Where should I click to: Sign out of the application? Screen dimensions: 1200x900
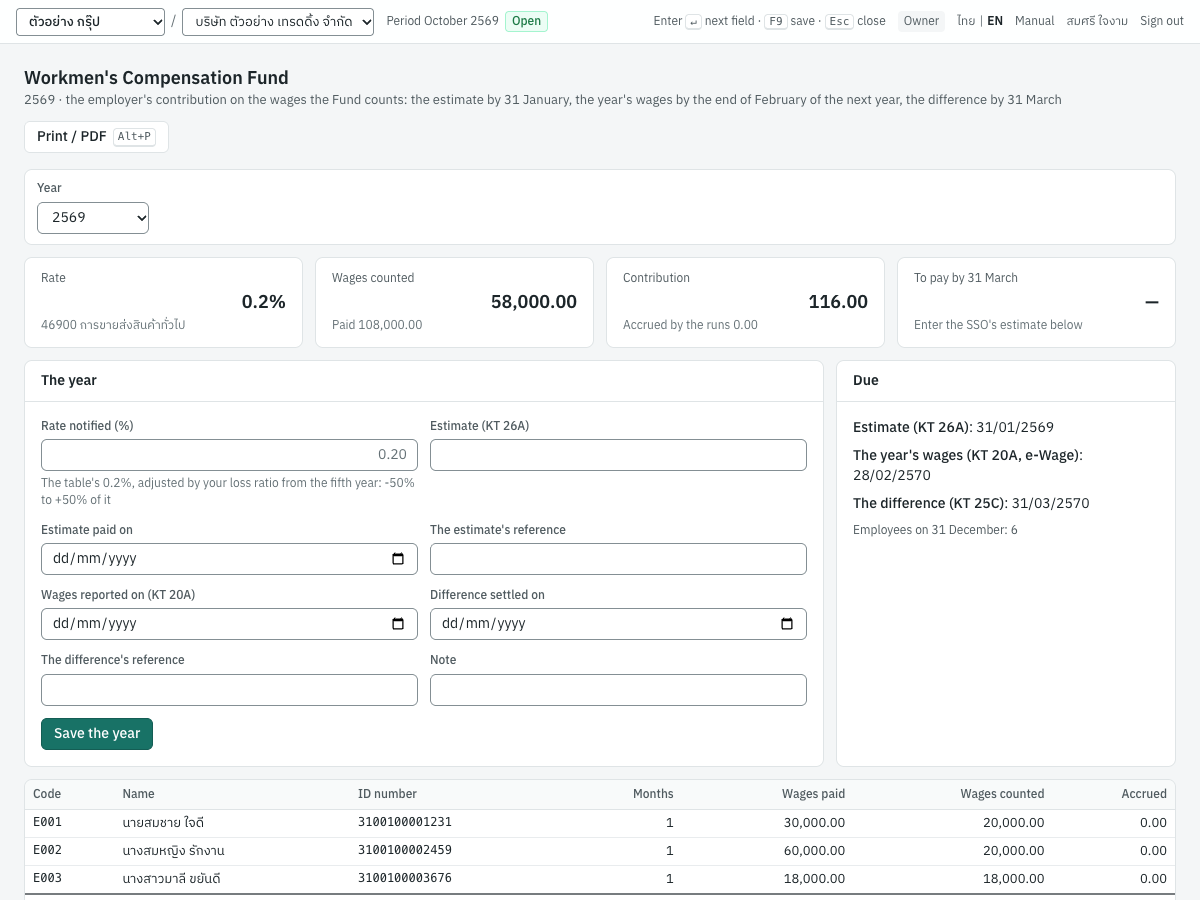click(x=1162, y=21)
